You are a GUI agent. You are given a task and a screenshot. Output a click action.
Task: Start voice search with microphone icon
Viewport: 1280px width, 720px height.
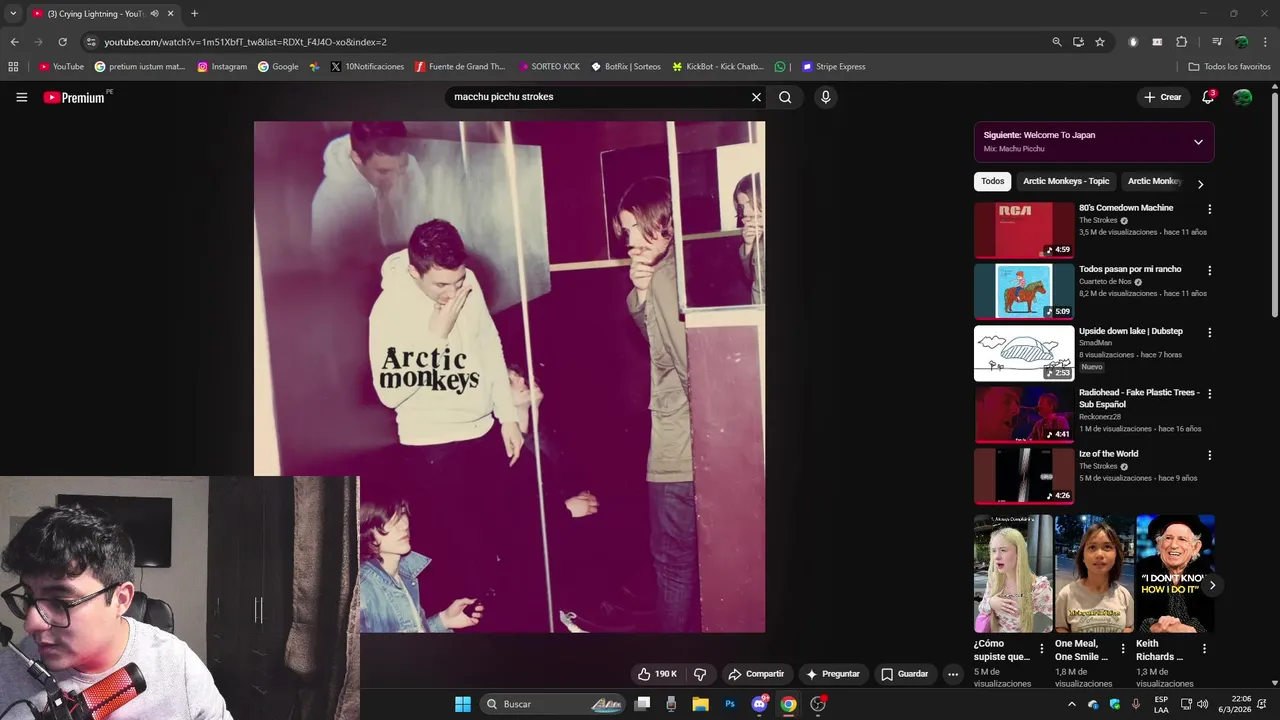coord(825,97)
